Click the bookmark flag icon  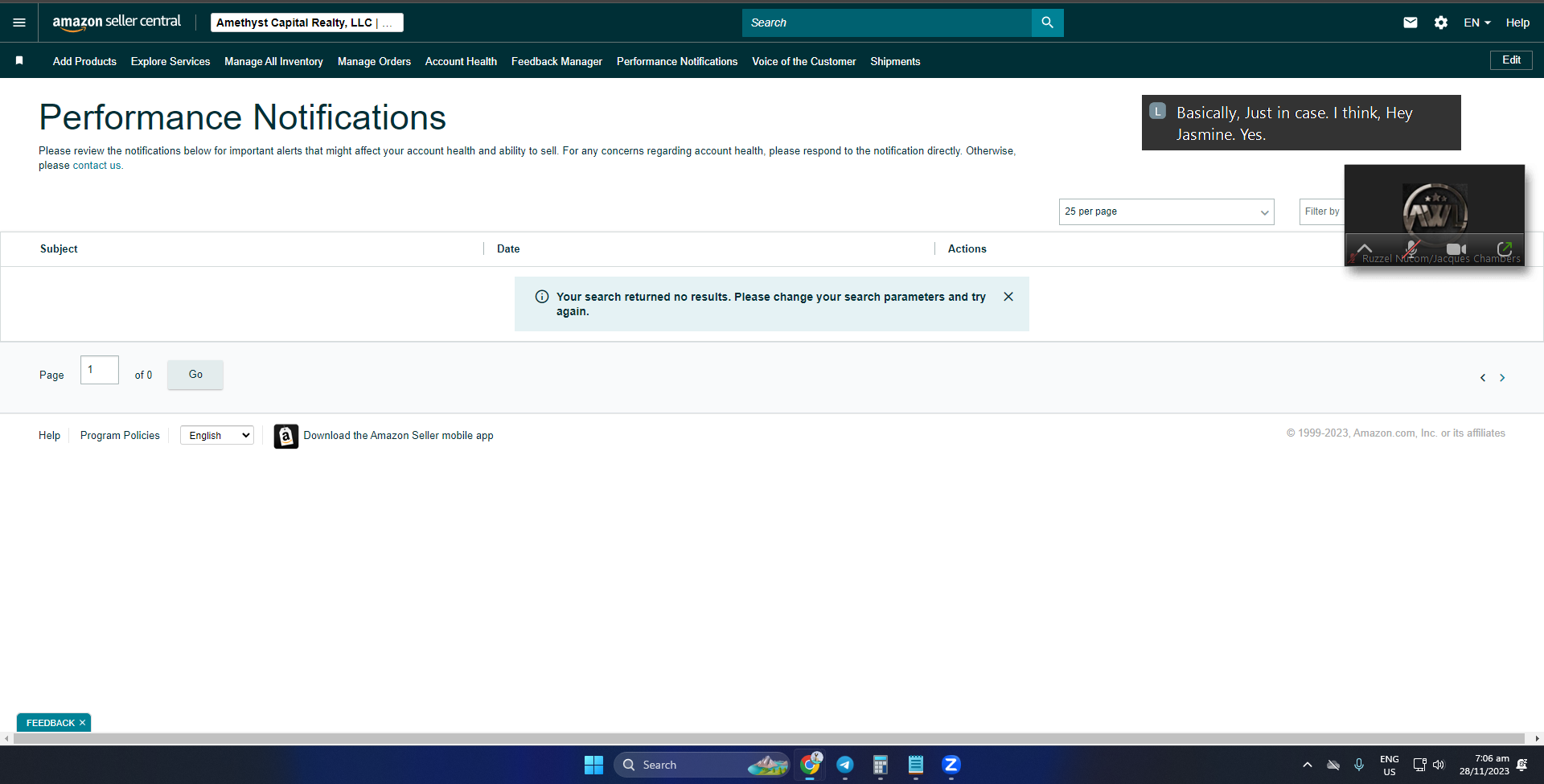tap(19, 60)
